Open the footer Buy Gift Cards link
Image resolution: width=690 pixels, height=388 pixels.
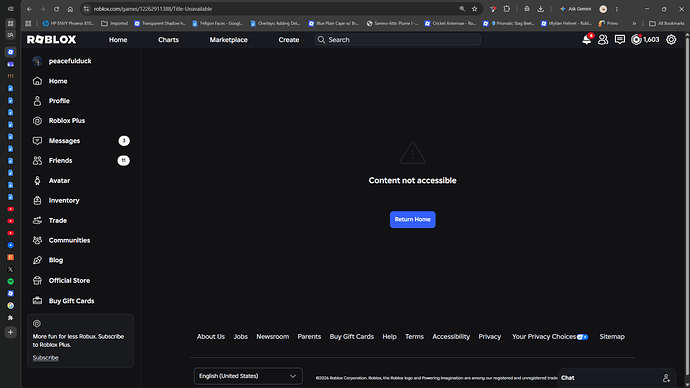tap(352, 337)
